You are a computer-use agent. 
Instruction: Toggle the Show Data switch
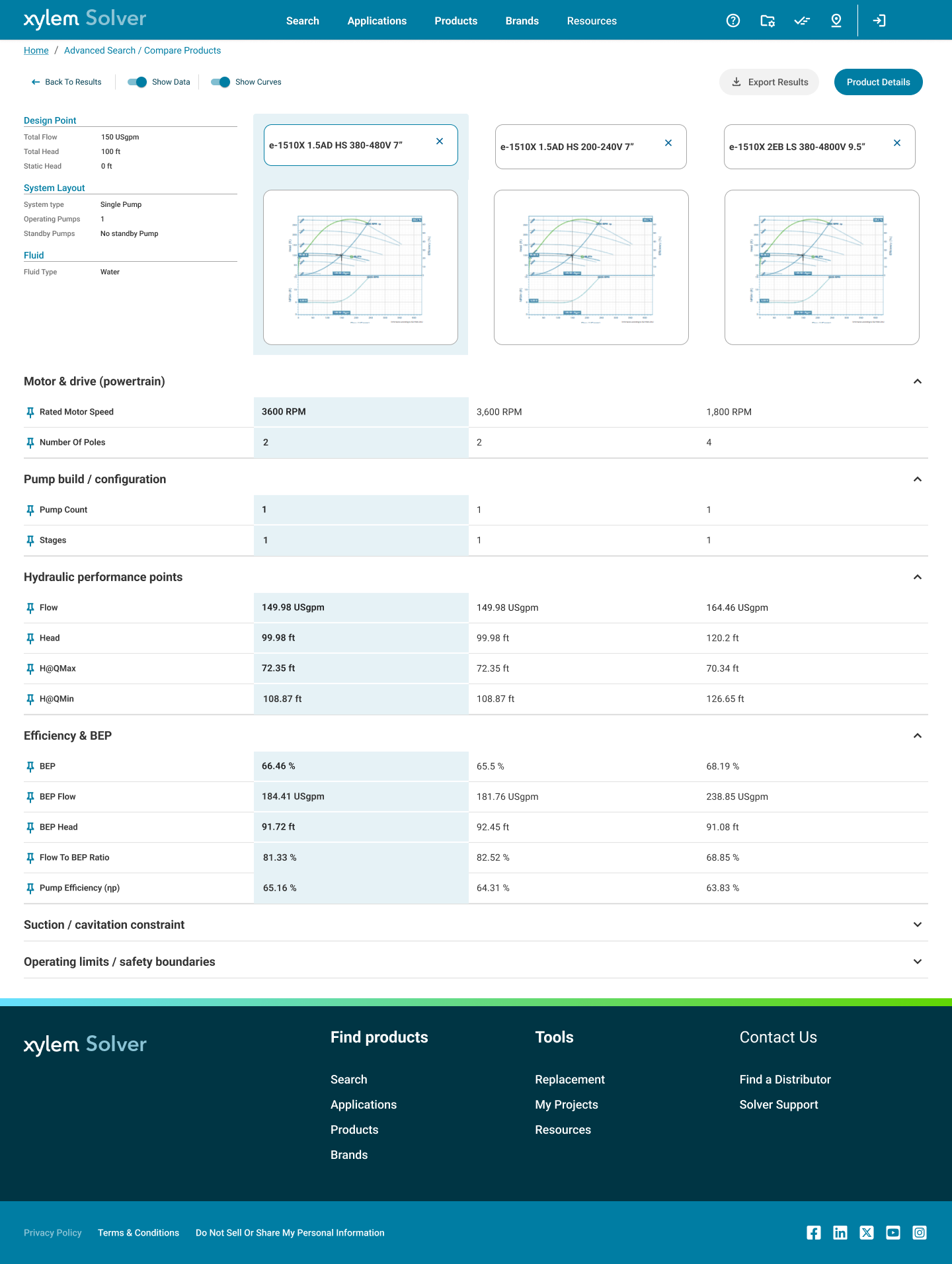tap(137, 82)
